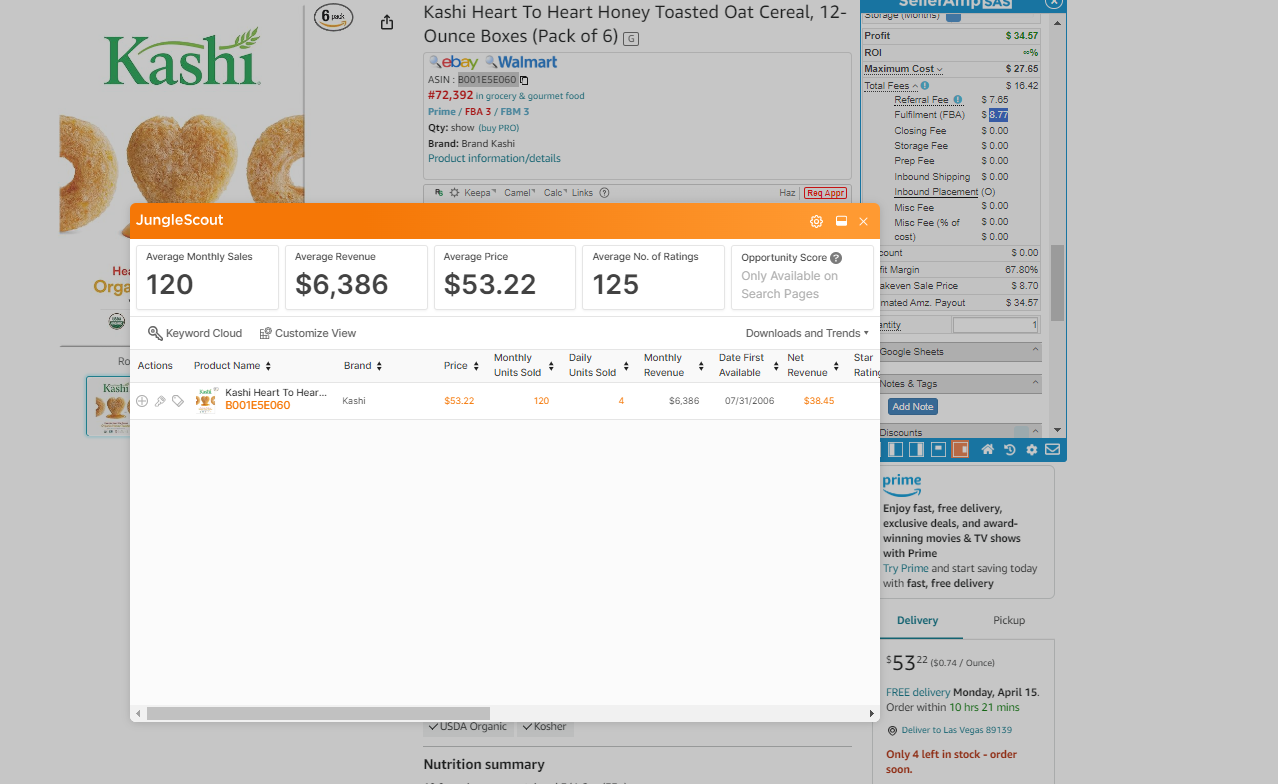The width and height of the screenshot is (1278, 784).
Task: Open the extension toolbar gear settings
Action: (454, 192)
